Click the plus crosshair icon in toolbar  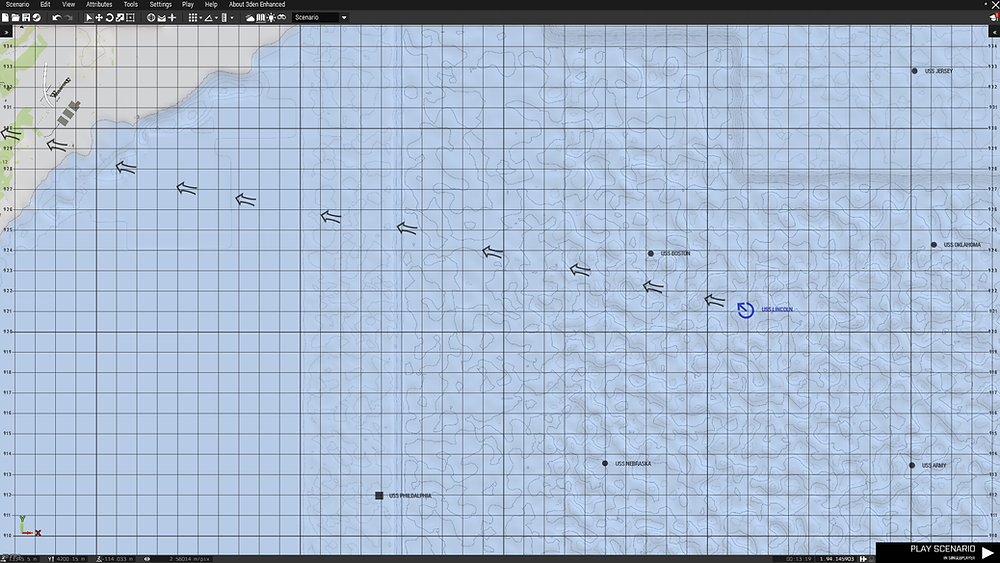pos(172,18)
